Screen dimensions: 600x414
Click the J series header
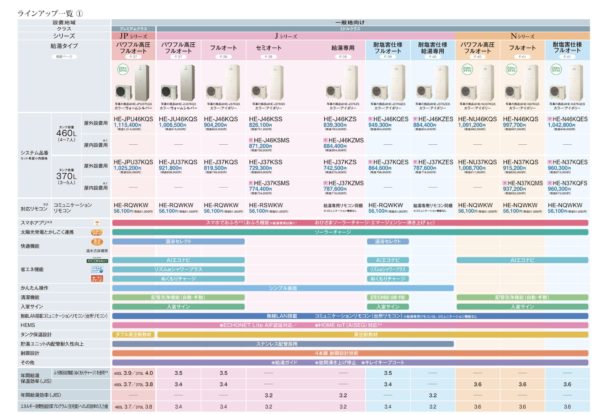[x=286, y=36]
